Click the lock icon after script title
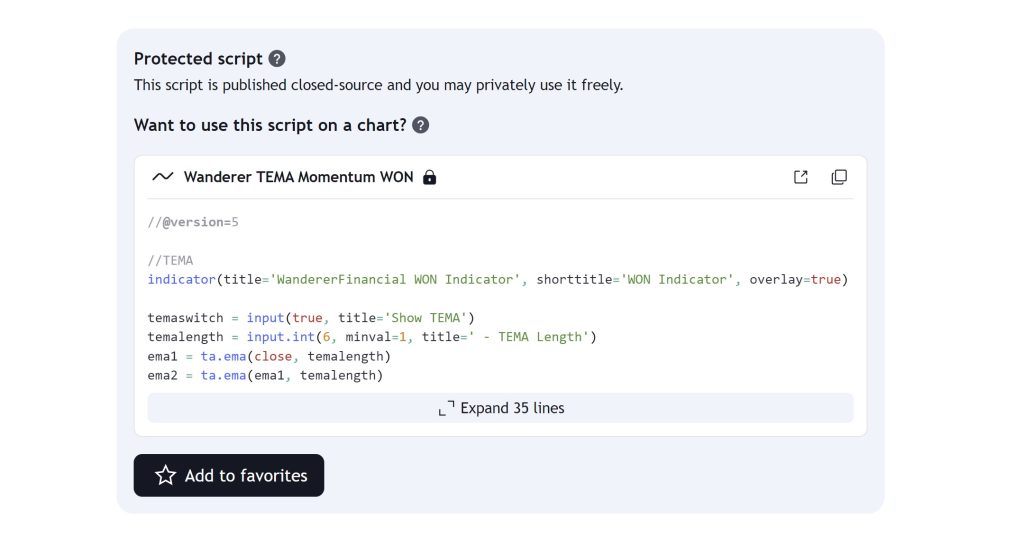The image size is (1024, 538). [x=430, y=177]
